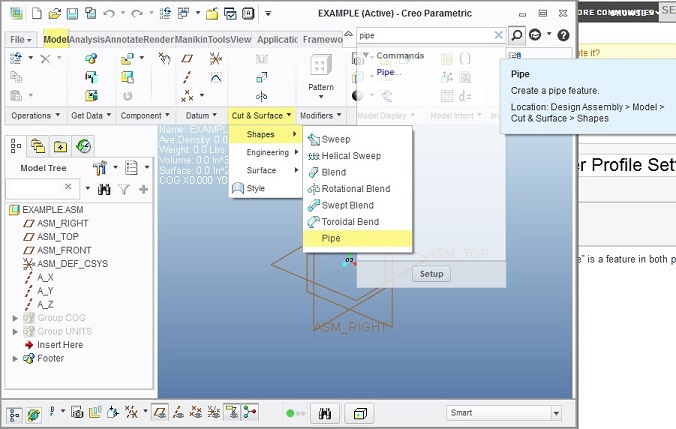This screenshot has height=429, width=676.
Task: Click the plus icon in the Model Tree search bar
Action: click(x=144, y=189)
